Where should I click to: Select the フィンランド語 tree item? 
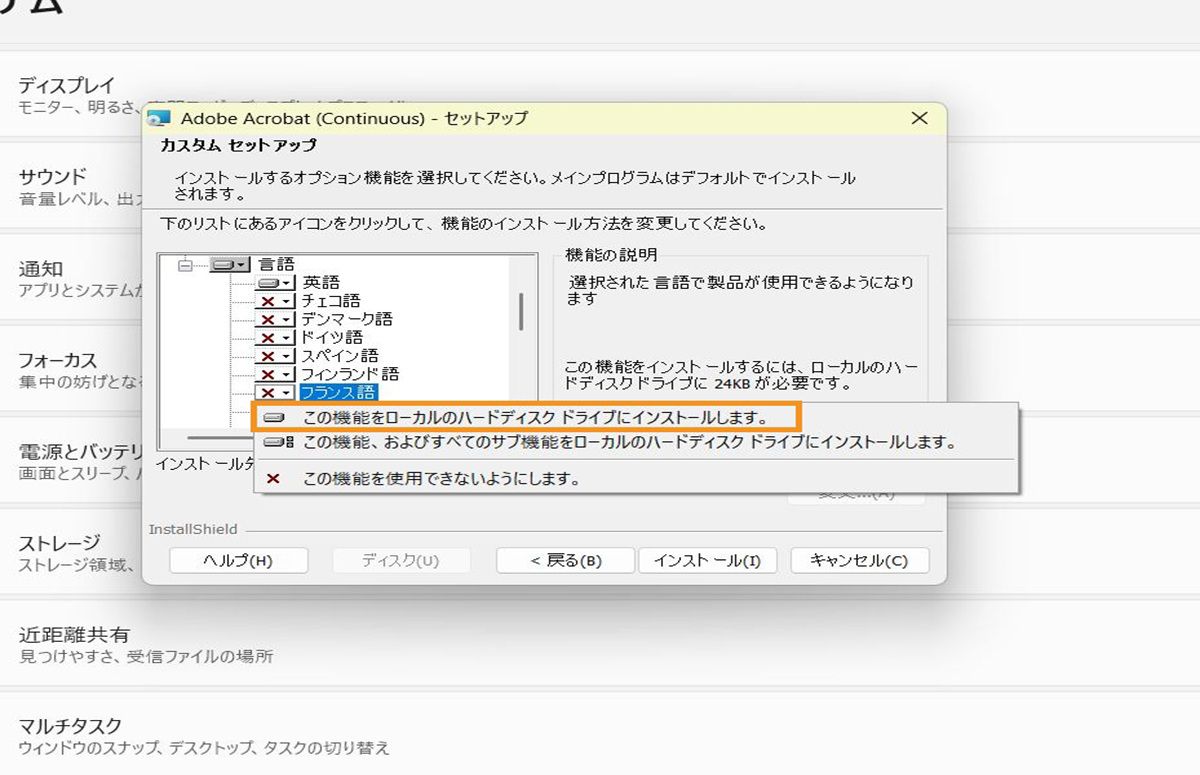[x=350, y=374]
